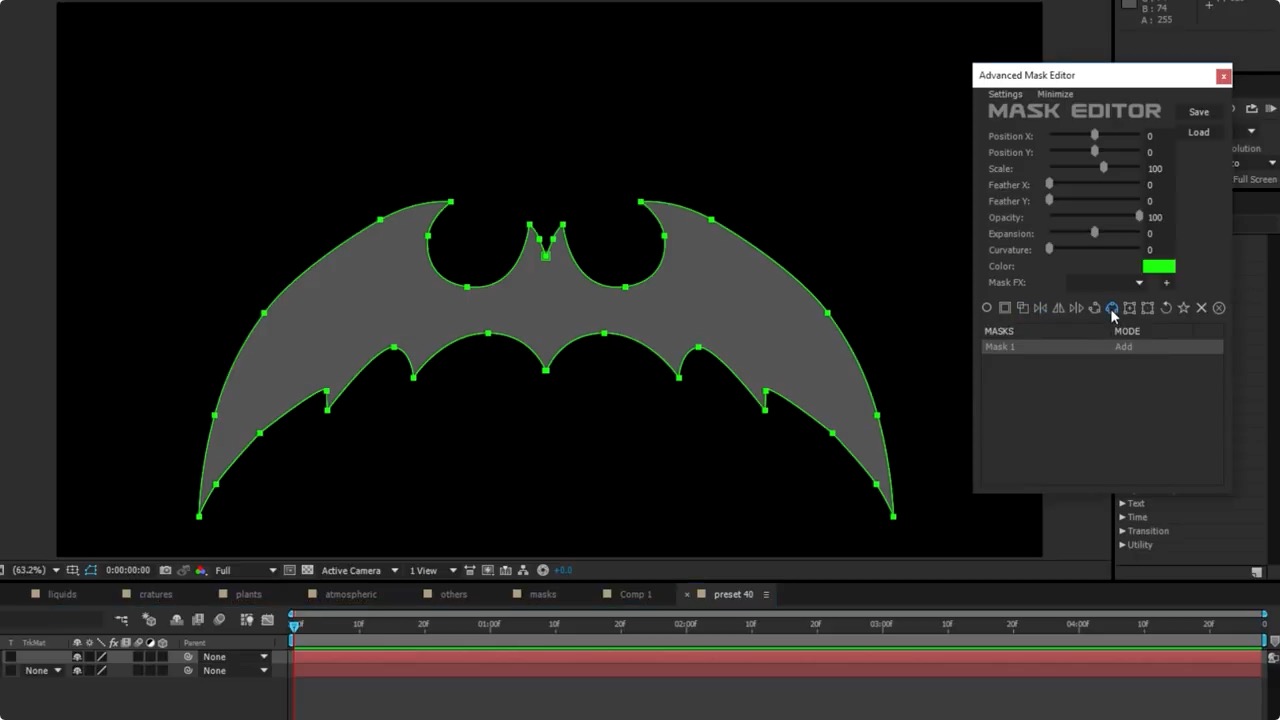Open the Active Camera view dropdown
Image resolution: width=1280 pixels, height=720 pixels.
tap(355, 570)
